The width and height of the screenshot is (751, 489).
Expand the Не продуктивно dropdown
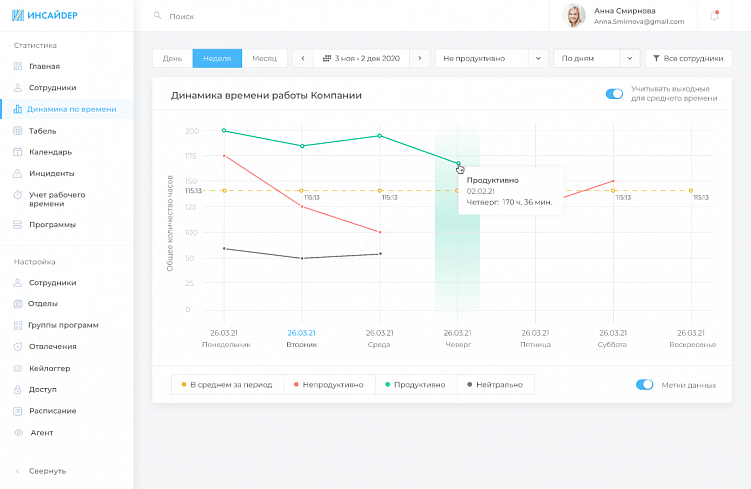coord(491,58)
